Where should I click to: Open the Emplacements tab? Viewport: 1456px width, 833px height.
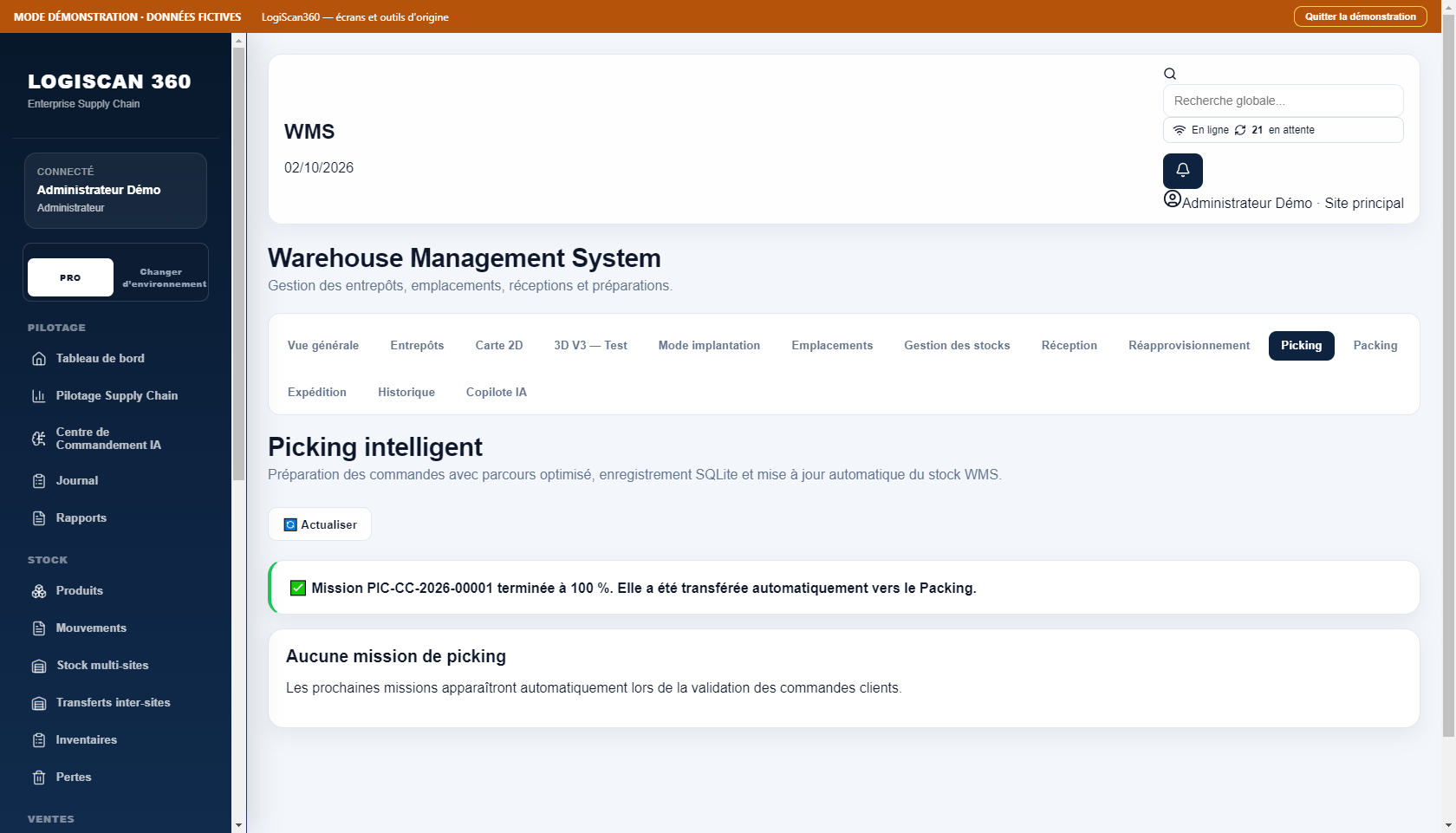point(832,345)
